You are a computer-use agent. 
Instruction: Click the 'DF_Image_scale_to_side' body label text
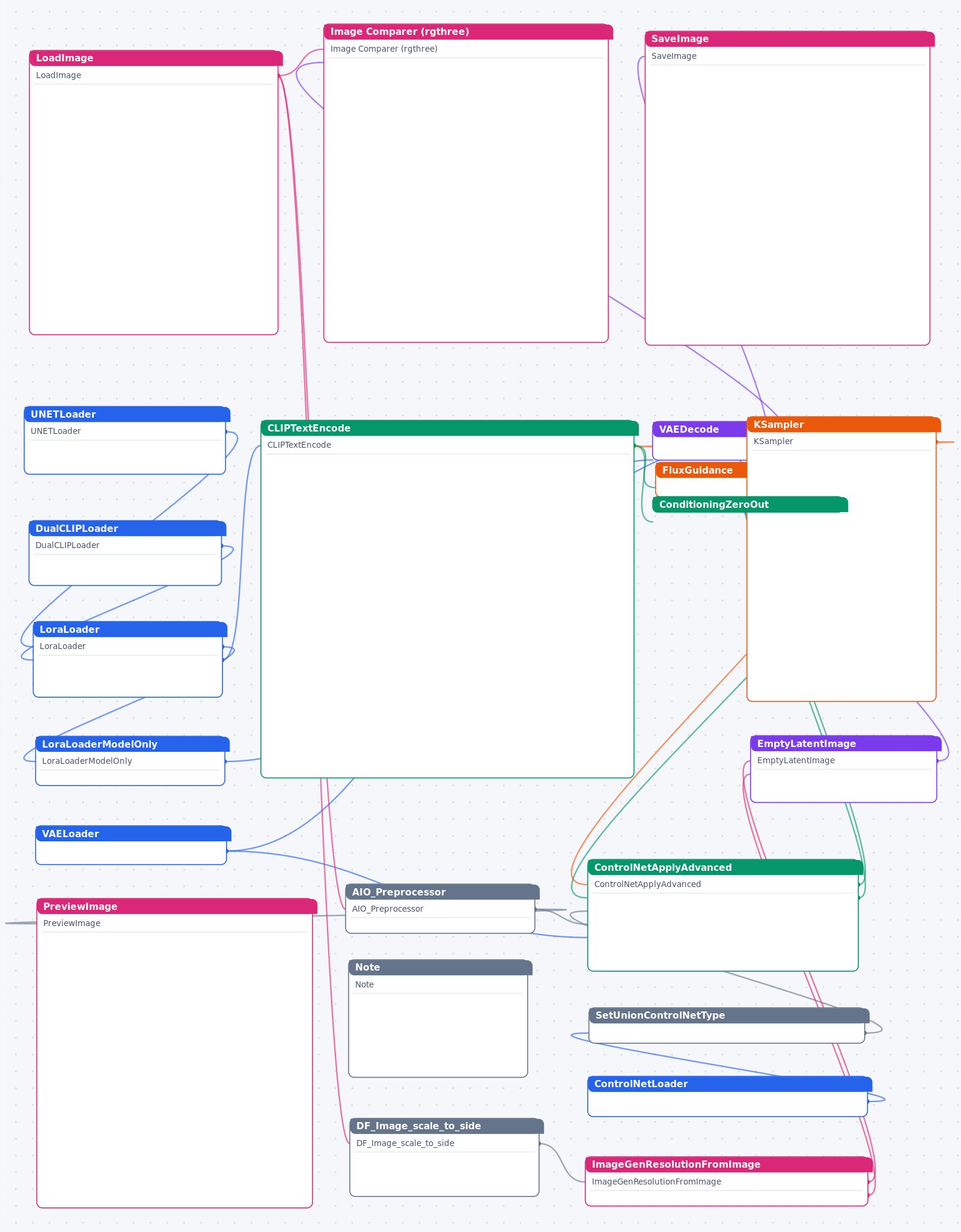click(405, 1144)
